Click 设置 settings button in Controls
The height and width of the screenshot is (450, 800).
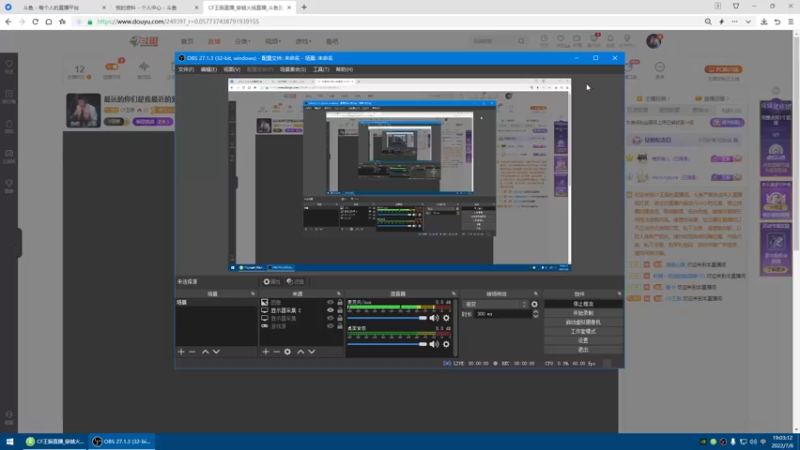(583, 341)
